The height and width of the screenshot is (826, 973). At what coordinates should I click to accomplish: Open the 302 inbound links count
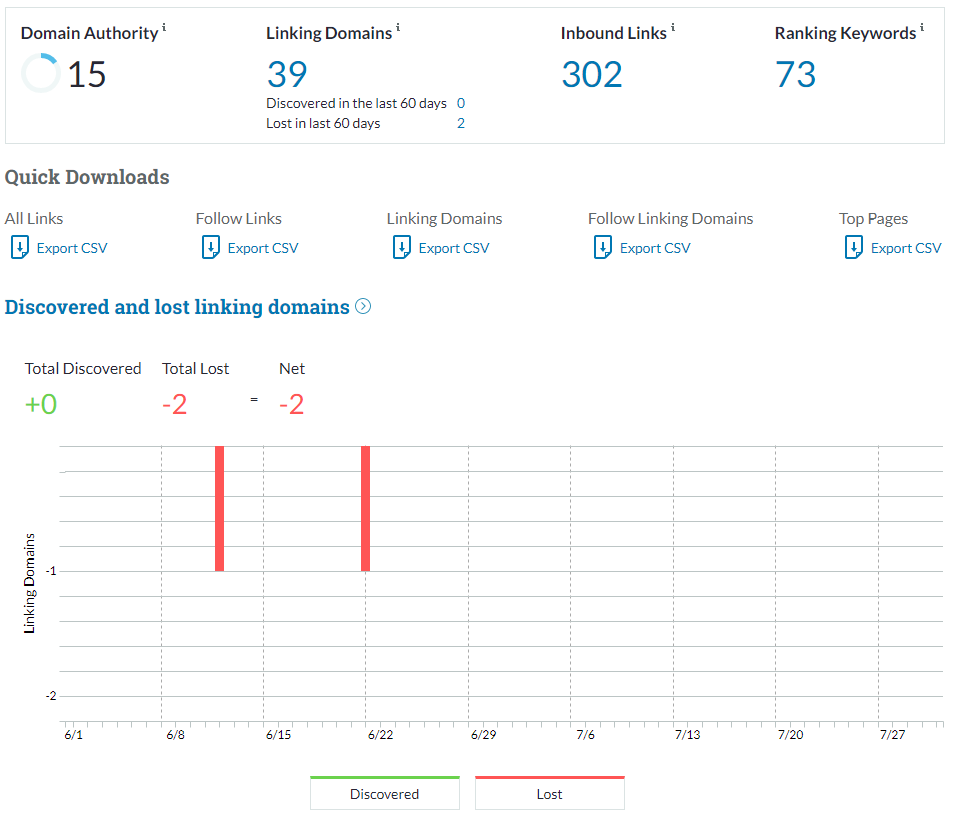[591, 74]
